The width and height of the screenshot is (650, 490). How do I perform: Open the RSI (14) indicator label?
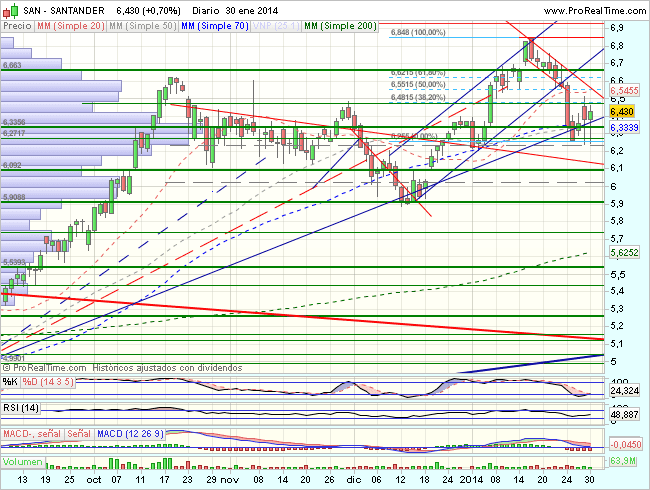pos(21,408)
